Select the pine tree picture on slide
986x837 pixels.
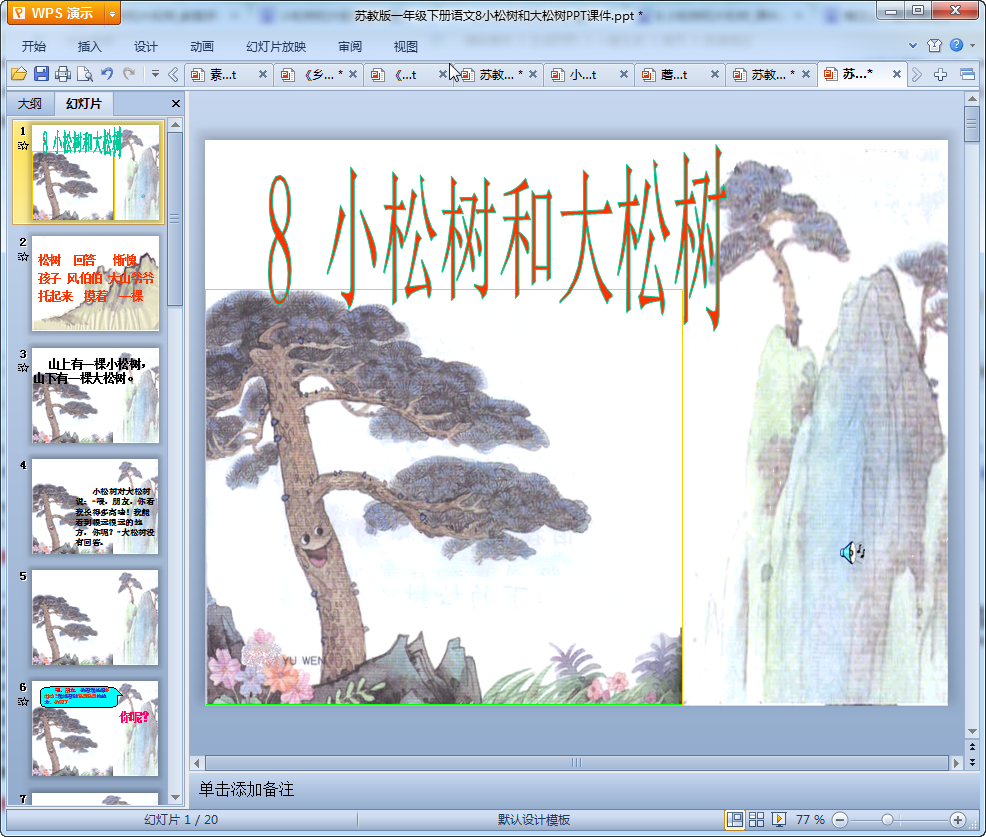click(444, 497)
